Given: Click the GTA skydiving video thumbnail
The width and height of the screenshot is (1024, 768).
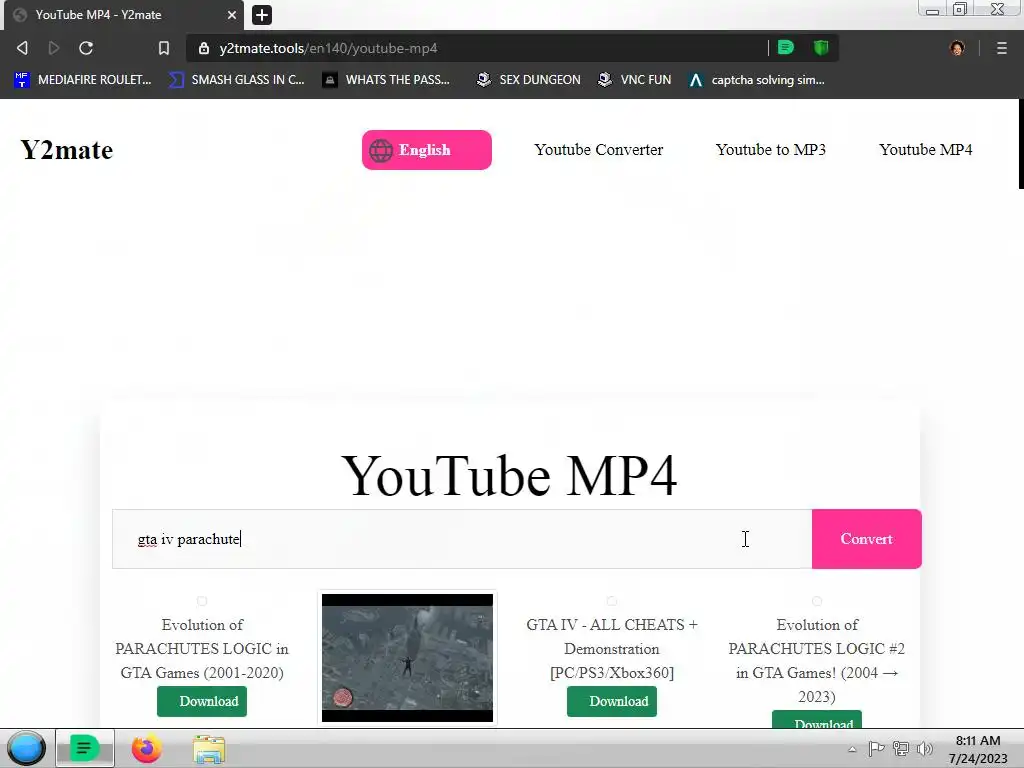Looking at the screenshot, I should click(x=408, y=658).
